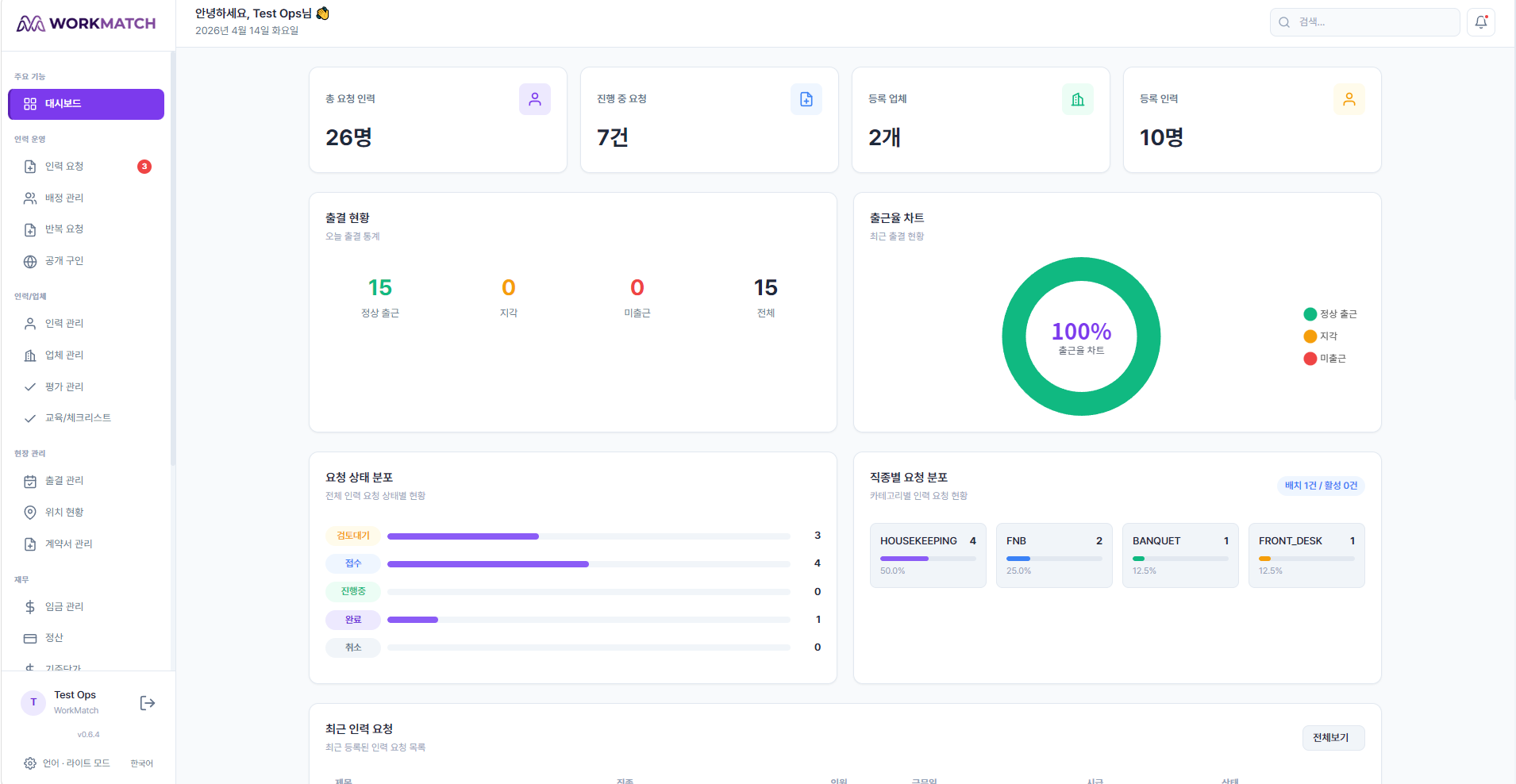Click the 전체보기 button

click(1333, 737)
